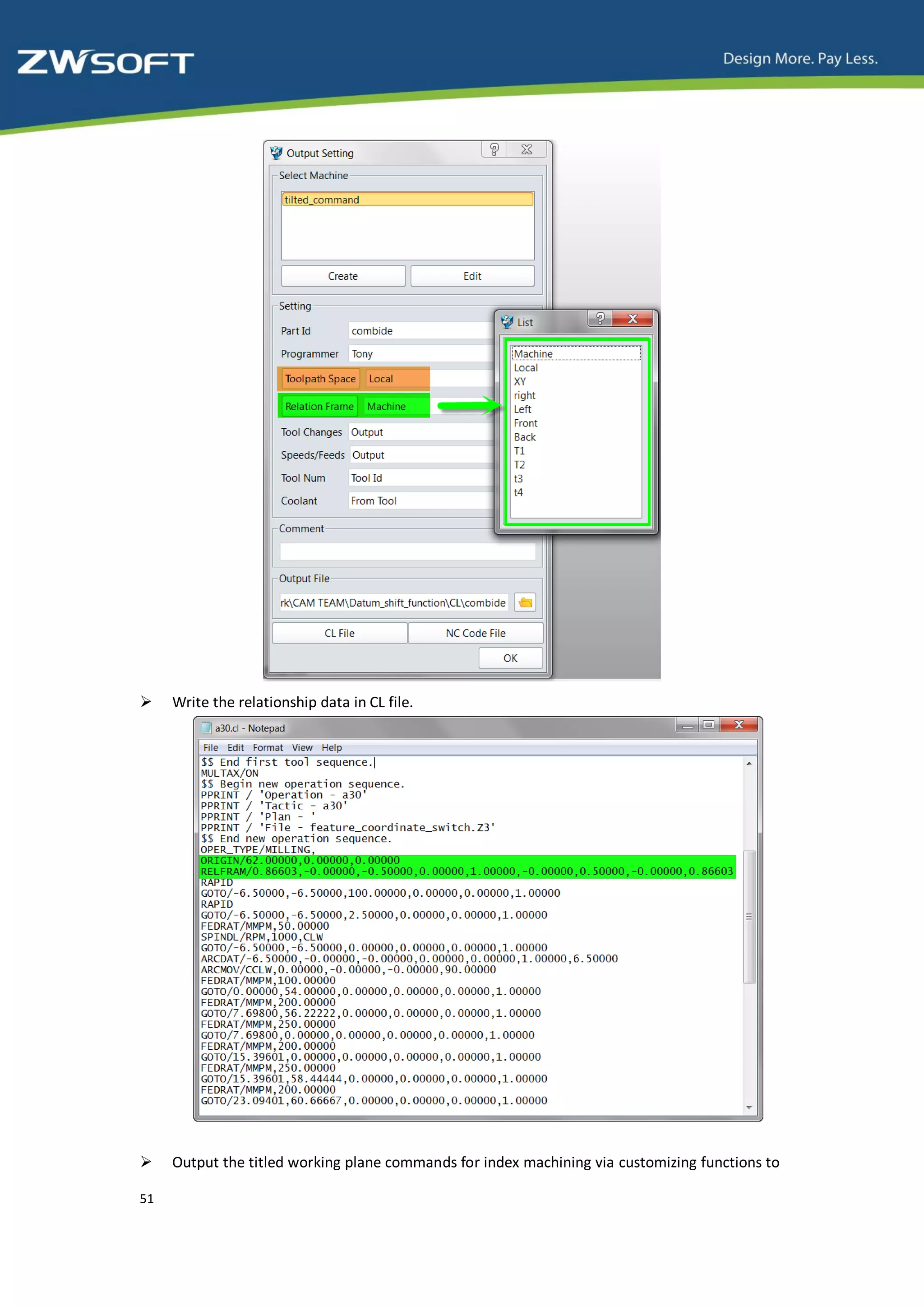The height and width of the screenshot is (1307, 924).
Task: Click the Notepad scrollbar up arrow
Action: pos(749,763)
